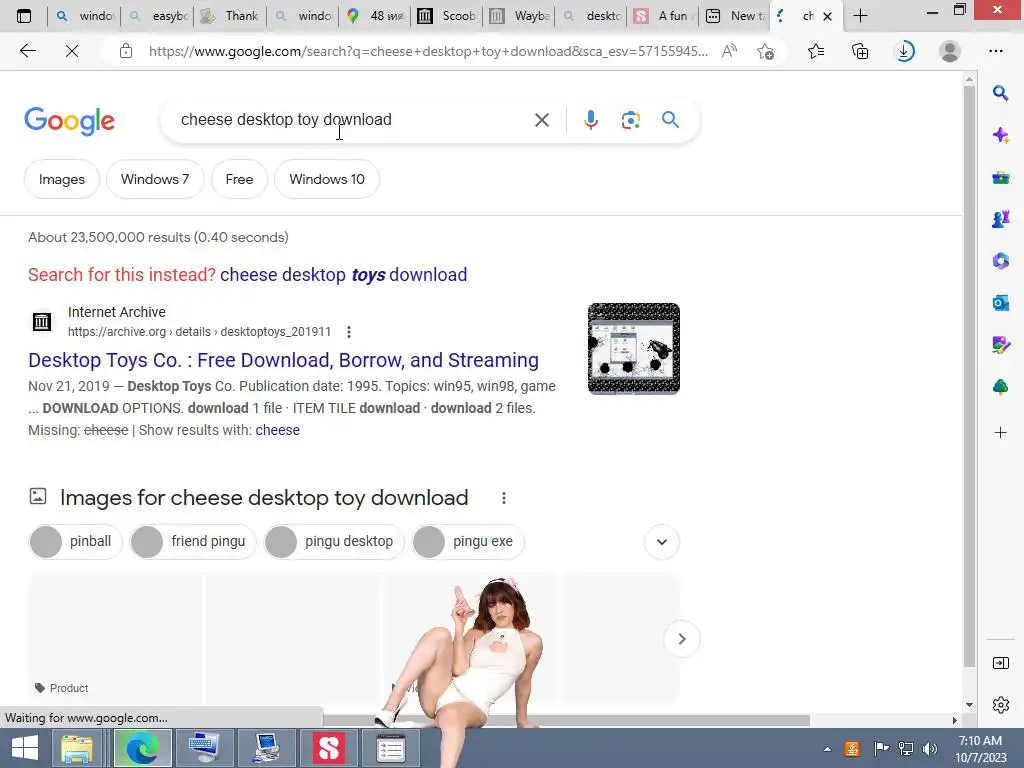1024x768 pixels.
Task: Hide the Edge sidebar
Action: [1000, 664]
